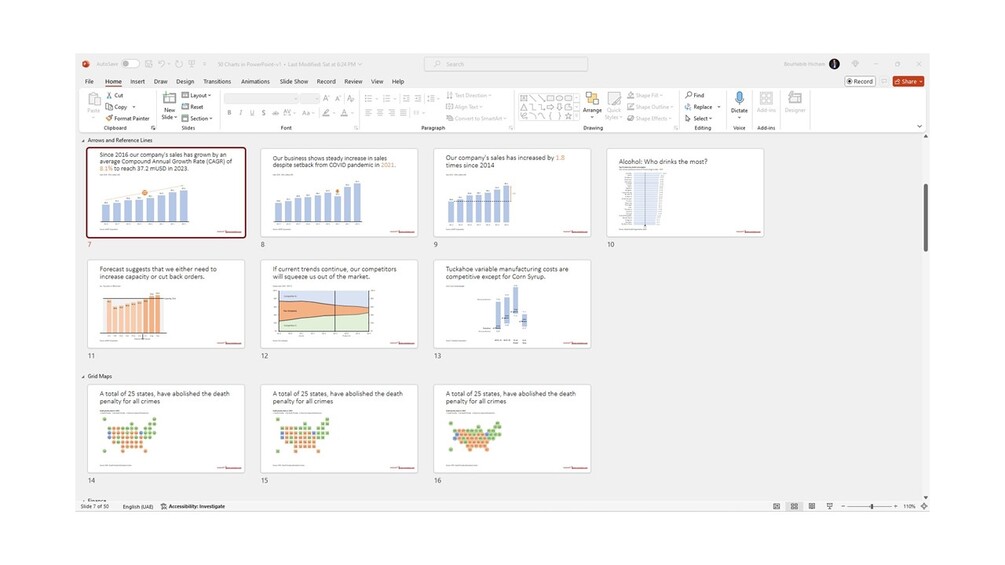The height and width of the screenshot is (565, 1005).
Task: Open the Copy dropdown arrow
Action: (x=134, y=107)
